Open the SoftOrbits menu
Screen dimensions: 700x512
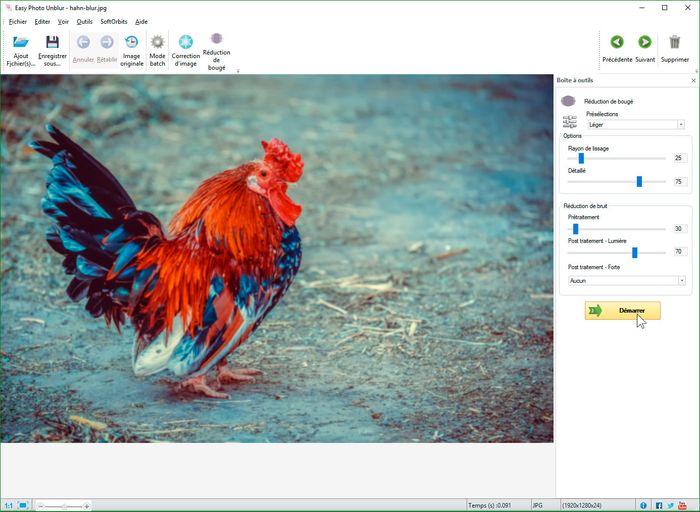pyautogui.click(x=113, y=21)
